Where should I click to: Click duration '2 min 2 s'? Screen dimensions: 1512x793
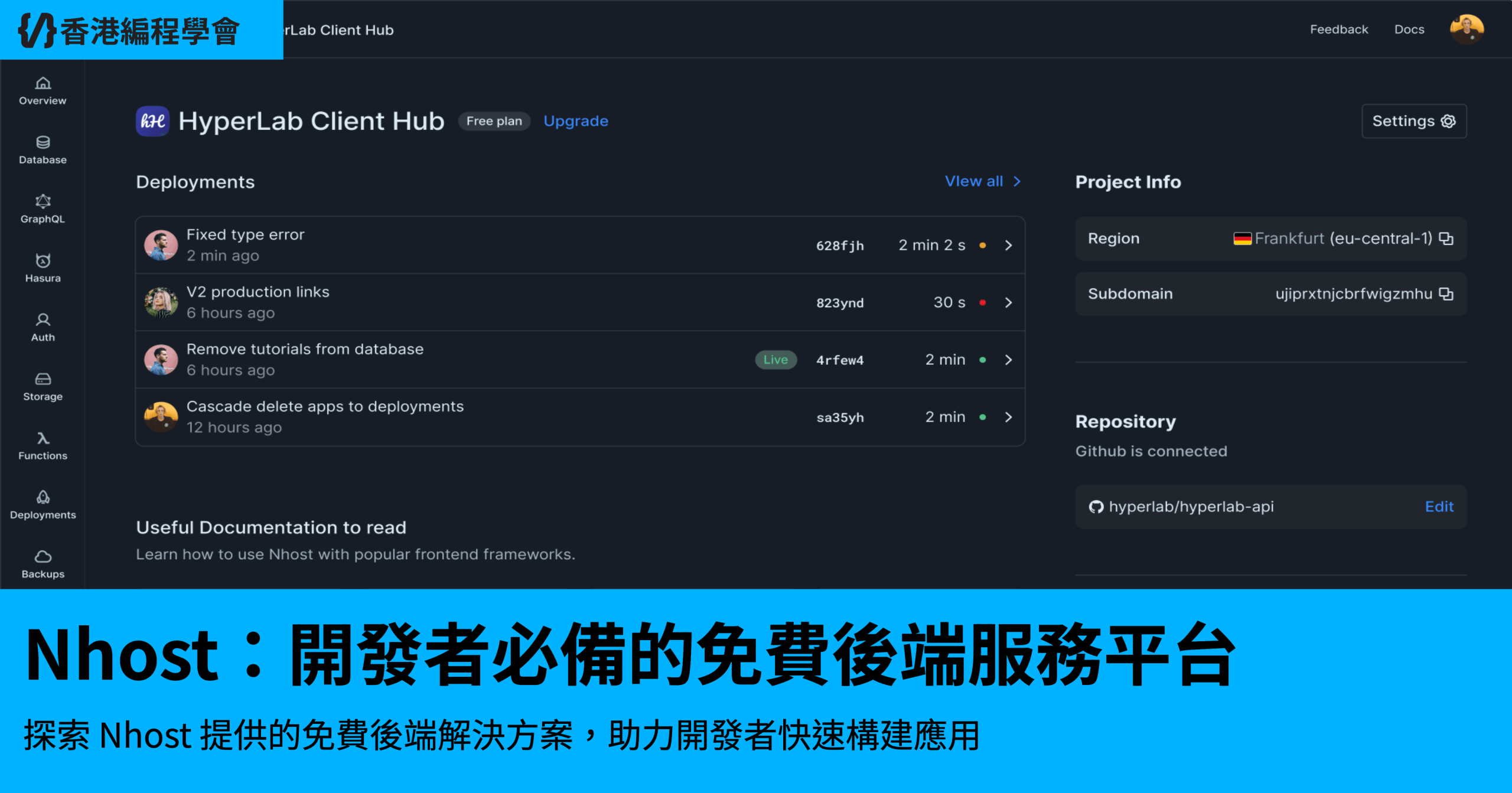pos(932,245)
